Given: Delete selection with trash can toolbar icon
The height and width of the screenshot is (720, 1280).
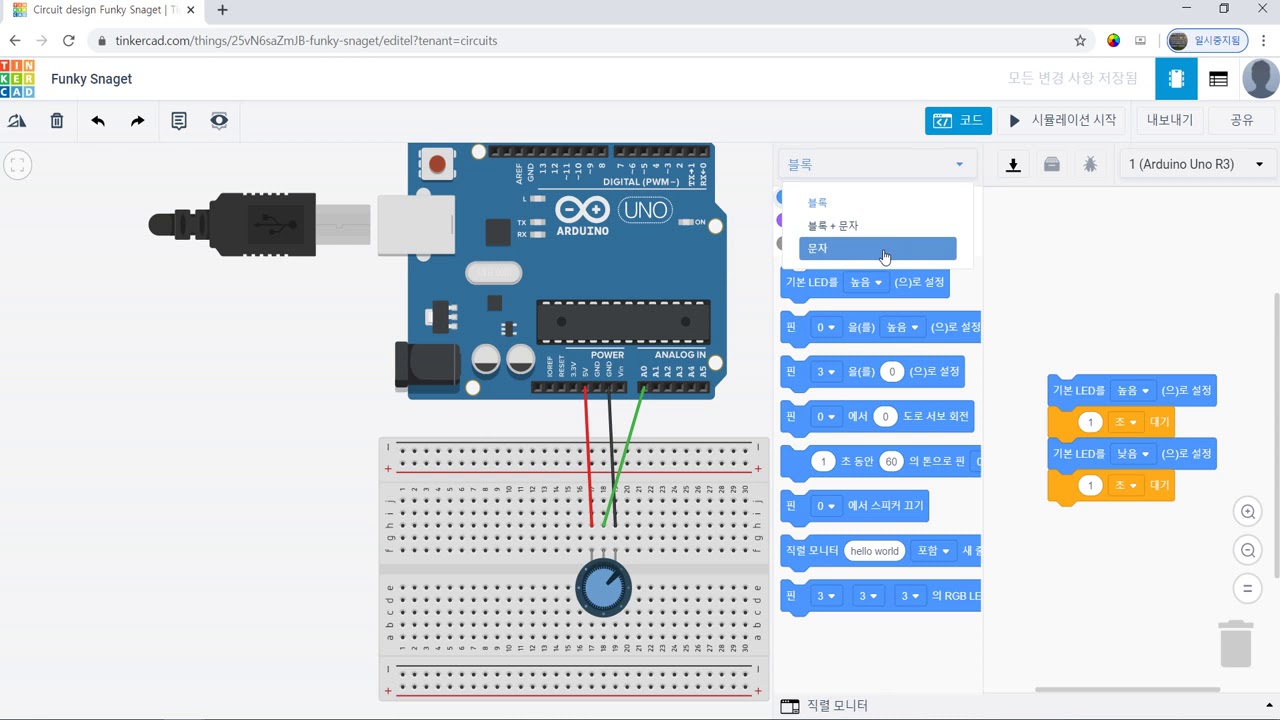Looking at the screenshot, I should click(57, 121).
